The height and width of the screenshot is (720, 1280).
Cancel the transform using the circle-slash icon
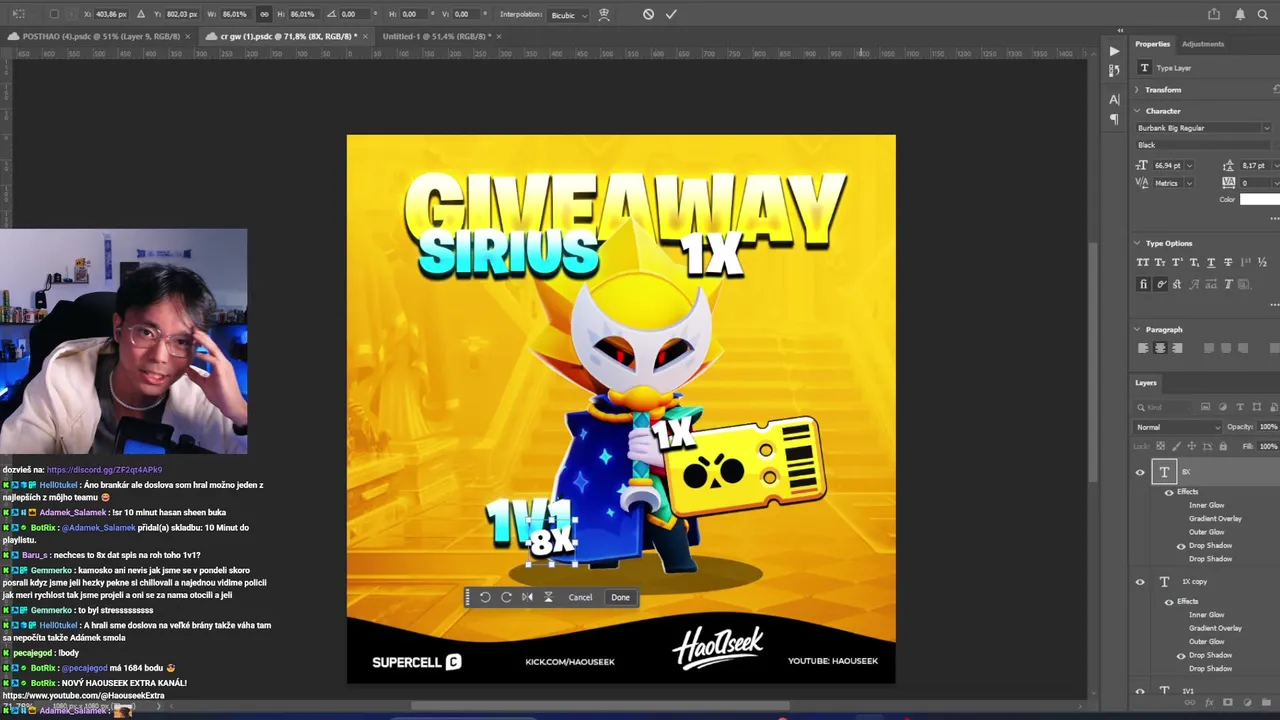pyautogui.click(x=648, y=14)
